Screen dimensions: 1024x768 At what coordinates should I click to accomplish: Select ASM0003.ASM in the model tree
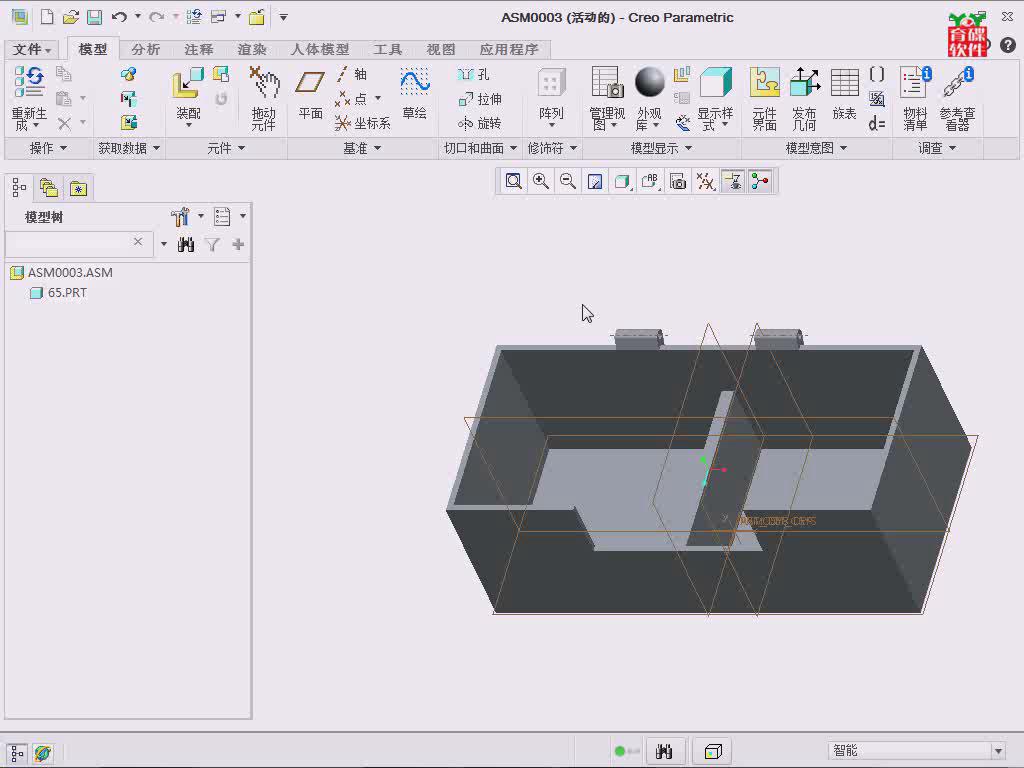(x=70, y=272)
